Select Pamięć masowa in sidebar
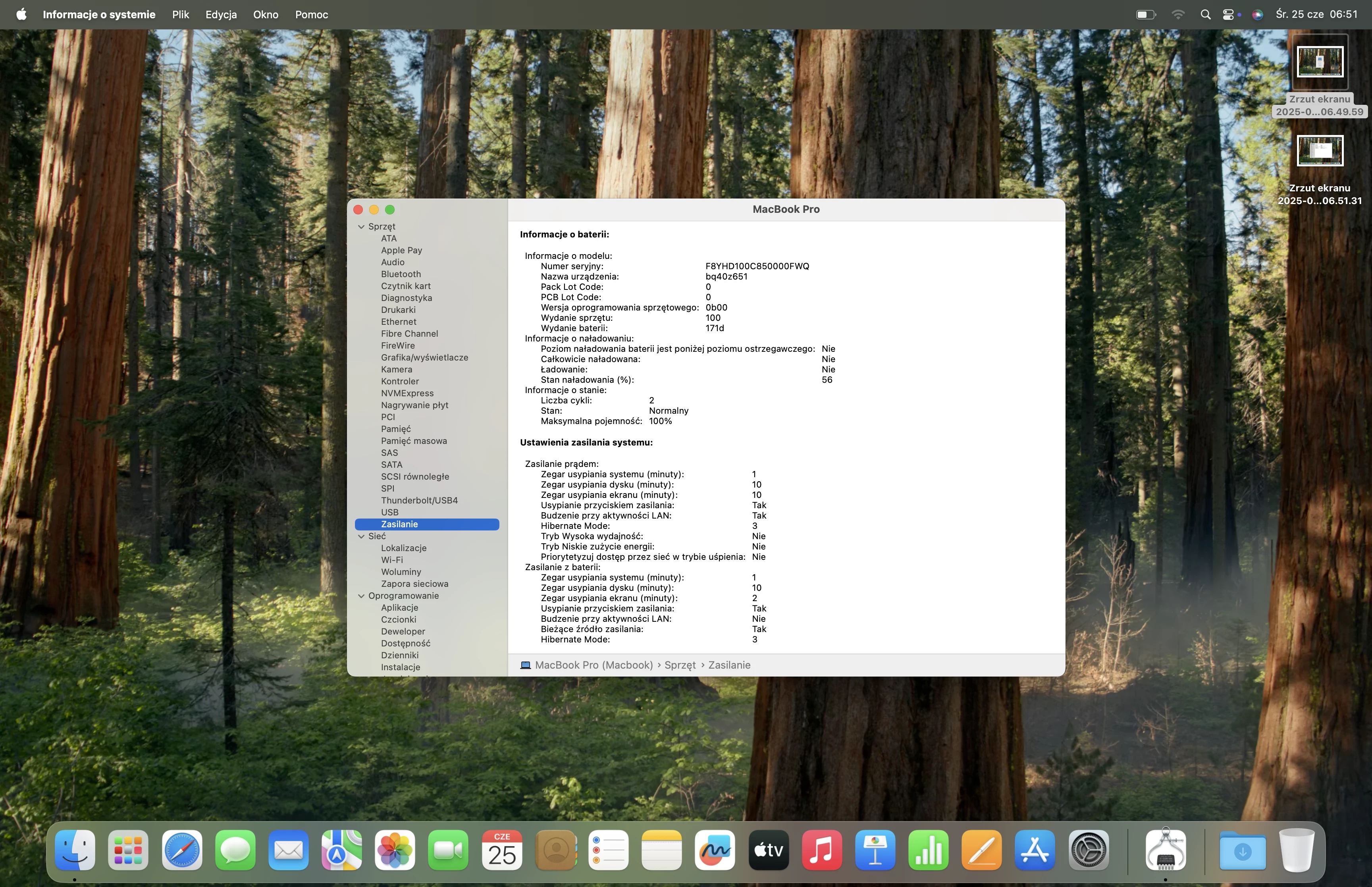 (x=414, y=441)
